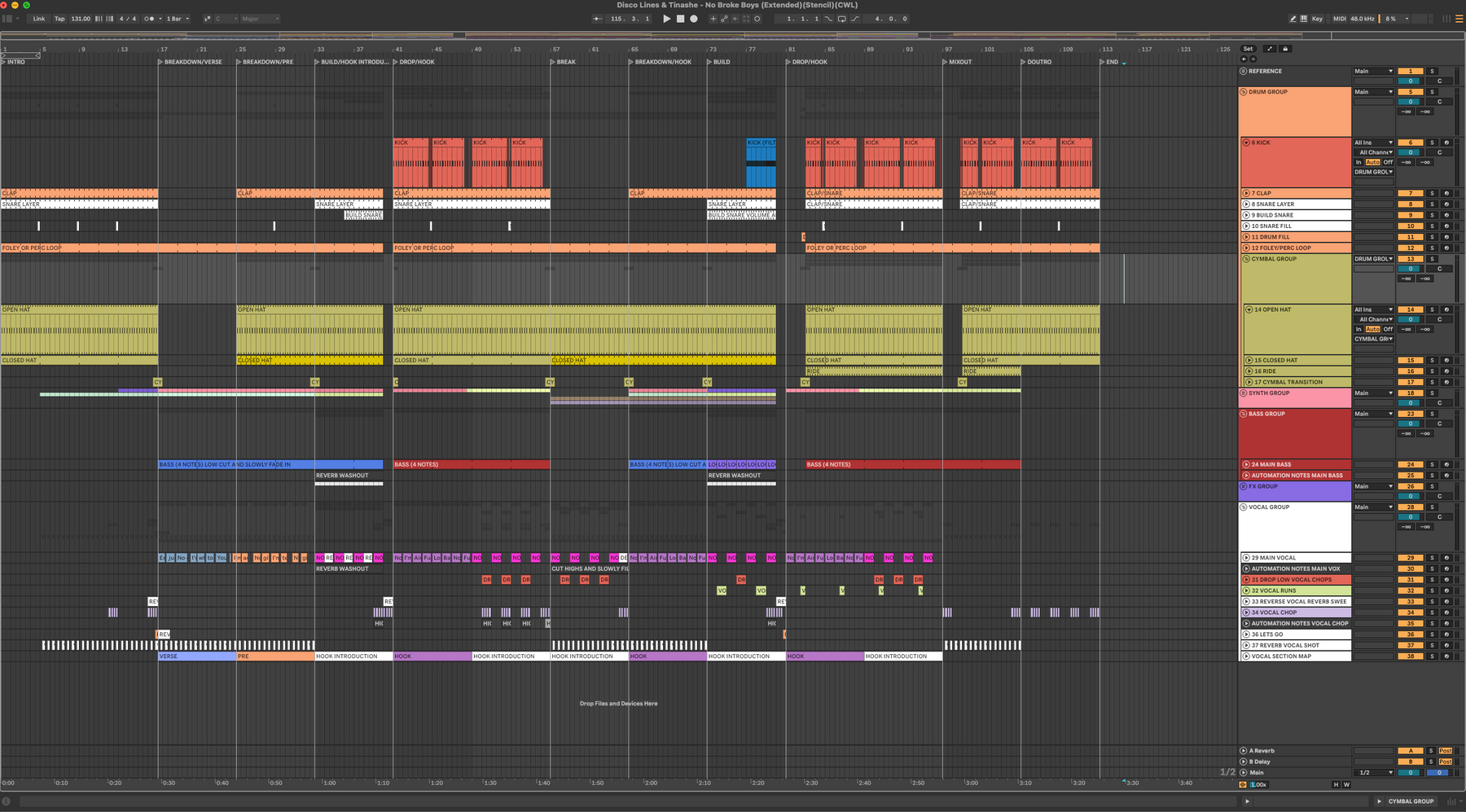Solo the 6 KICK track
Image resolution: width=1466 pixels, height=812 pixels.
click(x=1433, y=143)
